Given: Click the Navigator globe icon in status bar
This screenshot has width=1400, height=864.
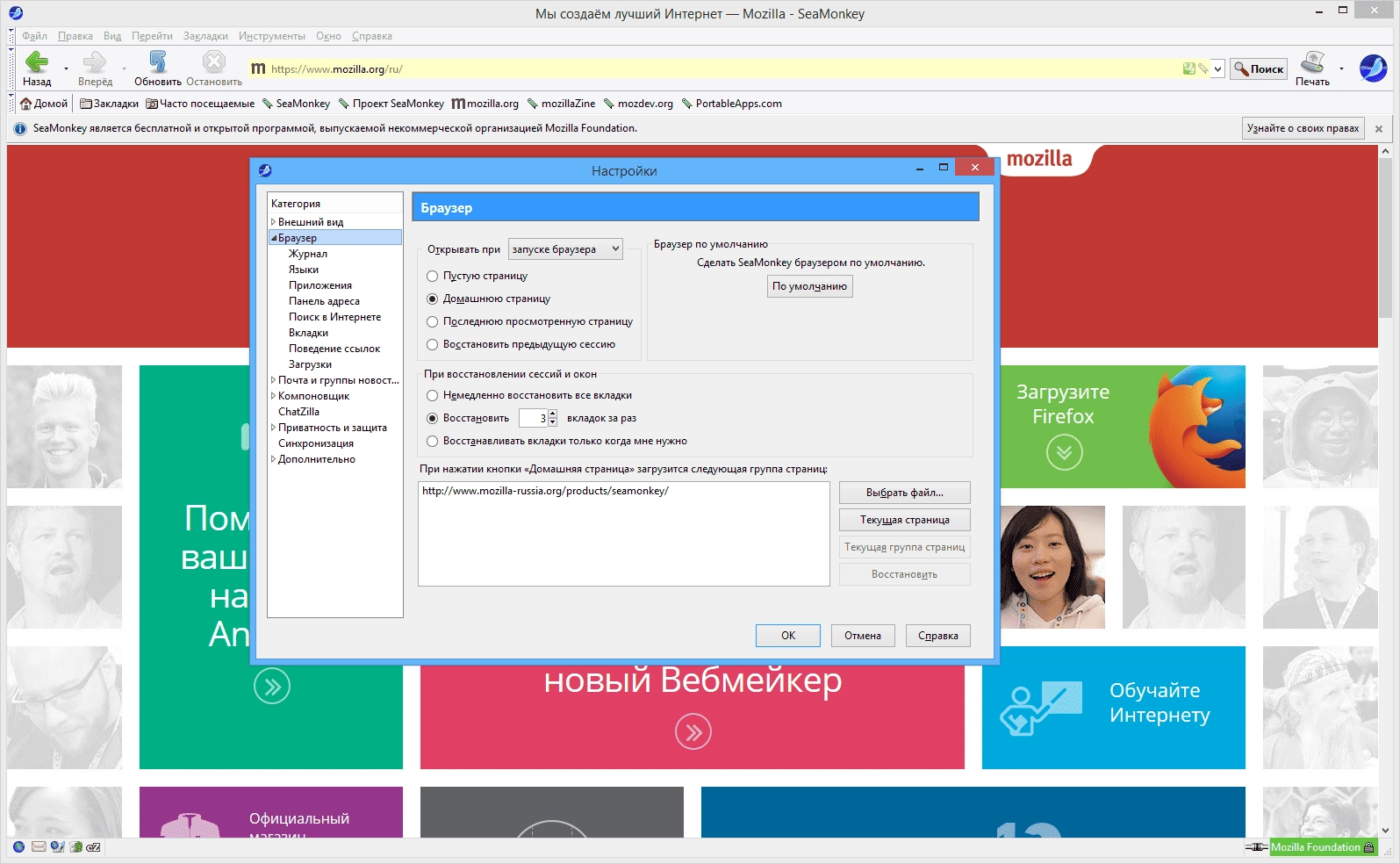Looking at the screenshot, I should [18, 847].
